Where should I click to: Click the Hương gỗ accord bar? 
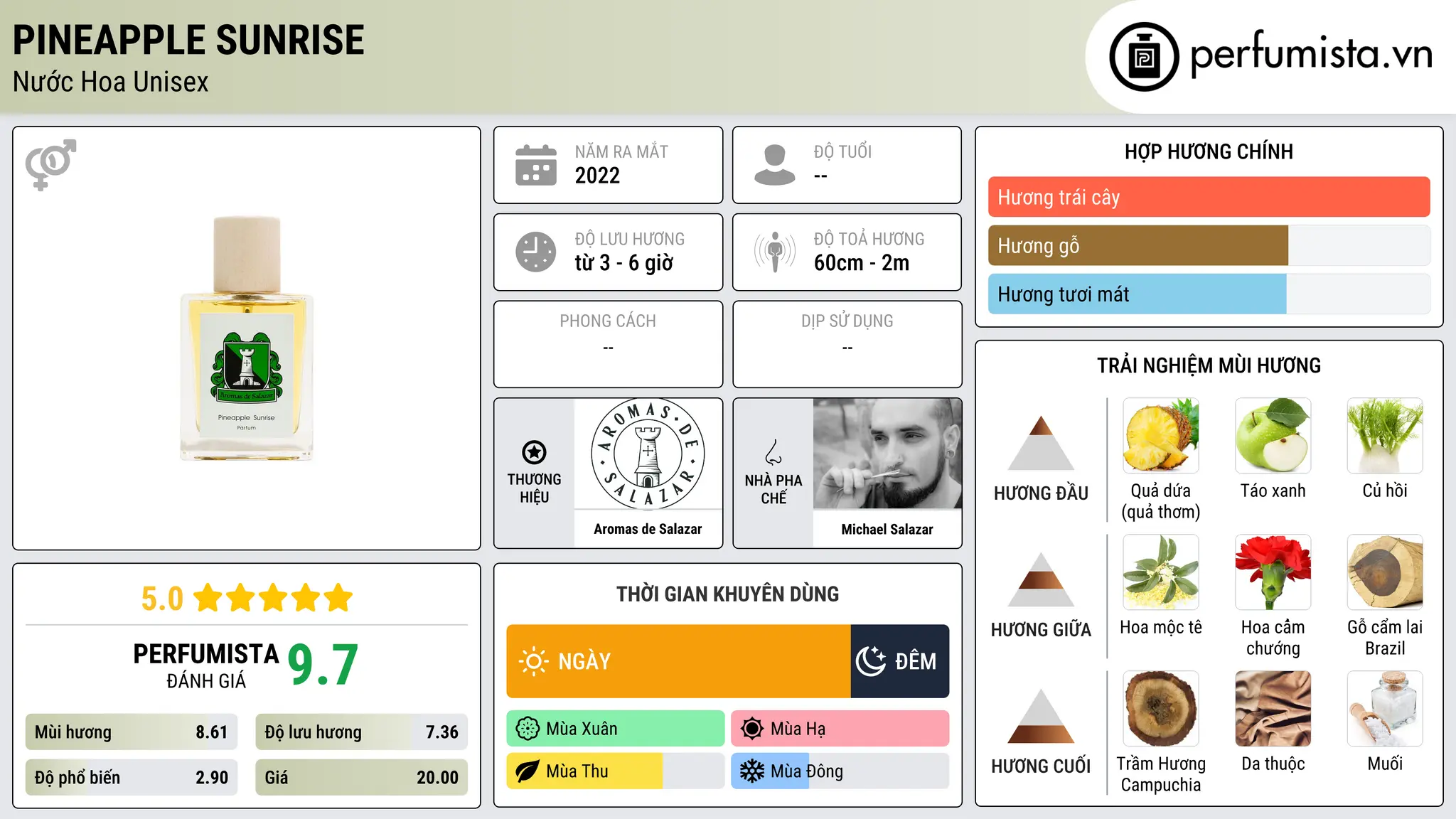click(1209, 245)
